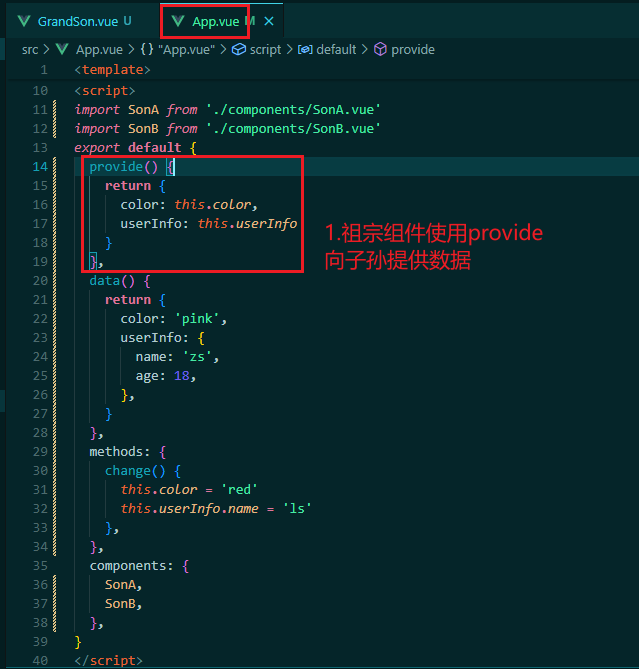Click the return keyword on line 21
This screenshot has width=639, height=669.
[x=128, y=300]
